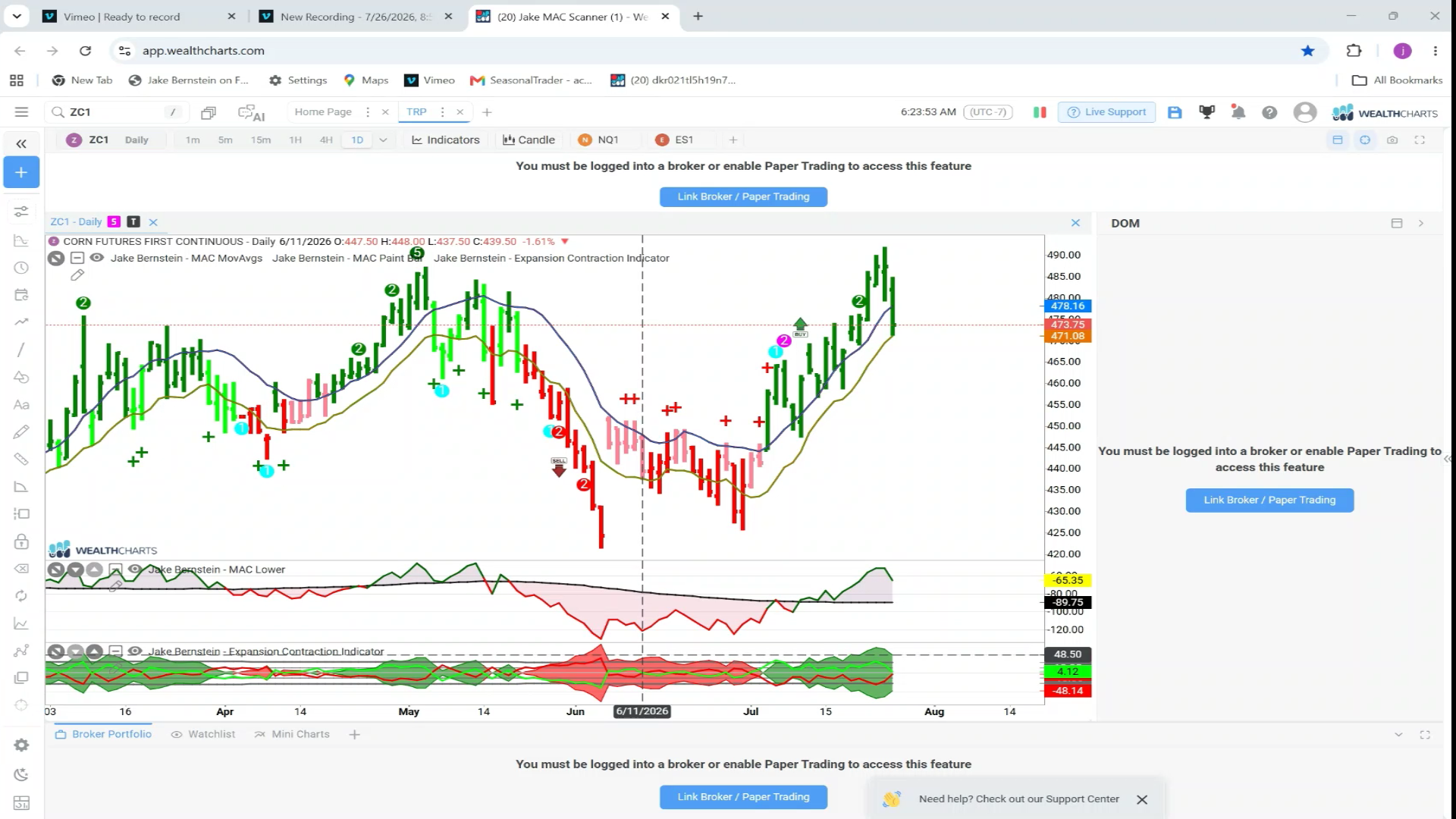Viewport: 1456px width, 819px height.
Task: Collapse the bottom Broker Portfolio panel chevron
Action: point(1398,735)
